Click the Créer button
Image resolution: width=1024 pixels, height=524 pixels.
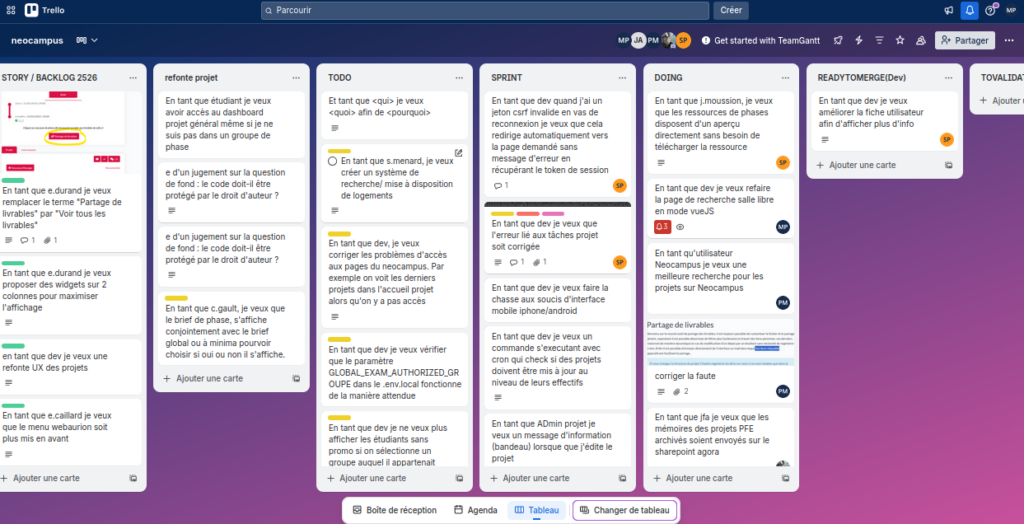click(x=731, y=10)
